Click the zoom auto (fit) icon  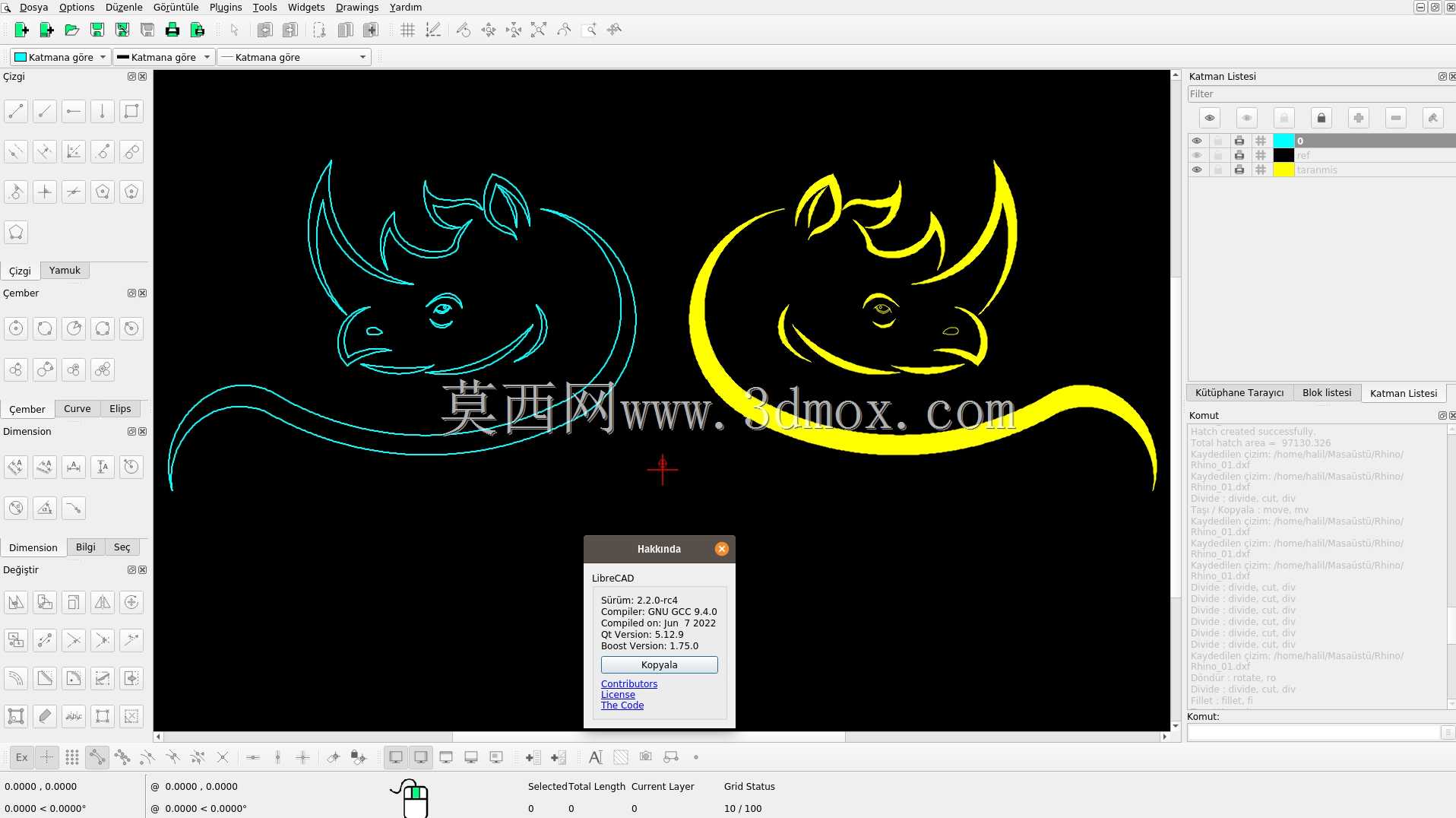coord(538,30)
